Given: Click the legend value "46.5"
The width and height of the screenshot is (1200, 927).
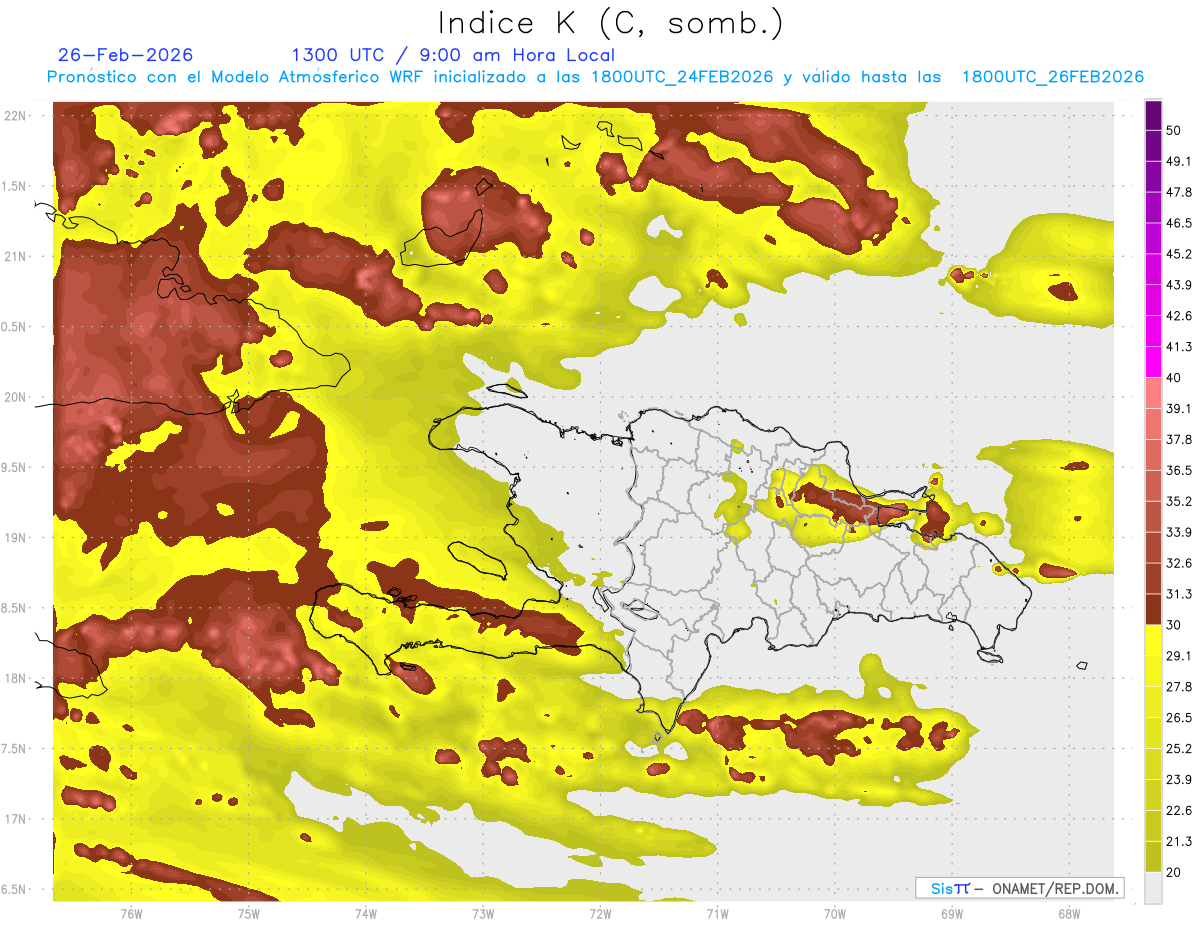Looking at the screenshot, I should pos(1179,223).
